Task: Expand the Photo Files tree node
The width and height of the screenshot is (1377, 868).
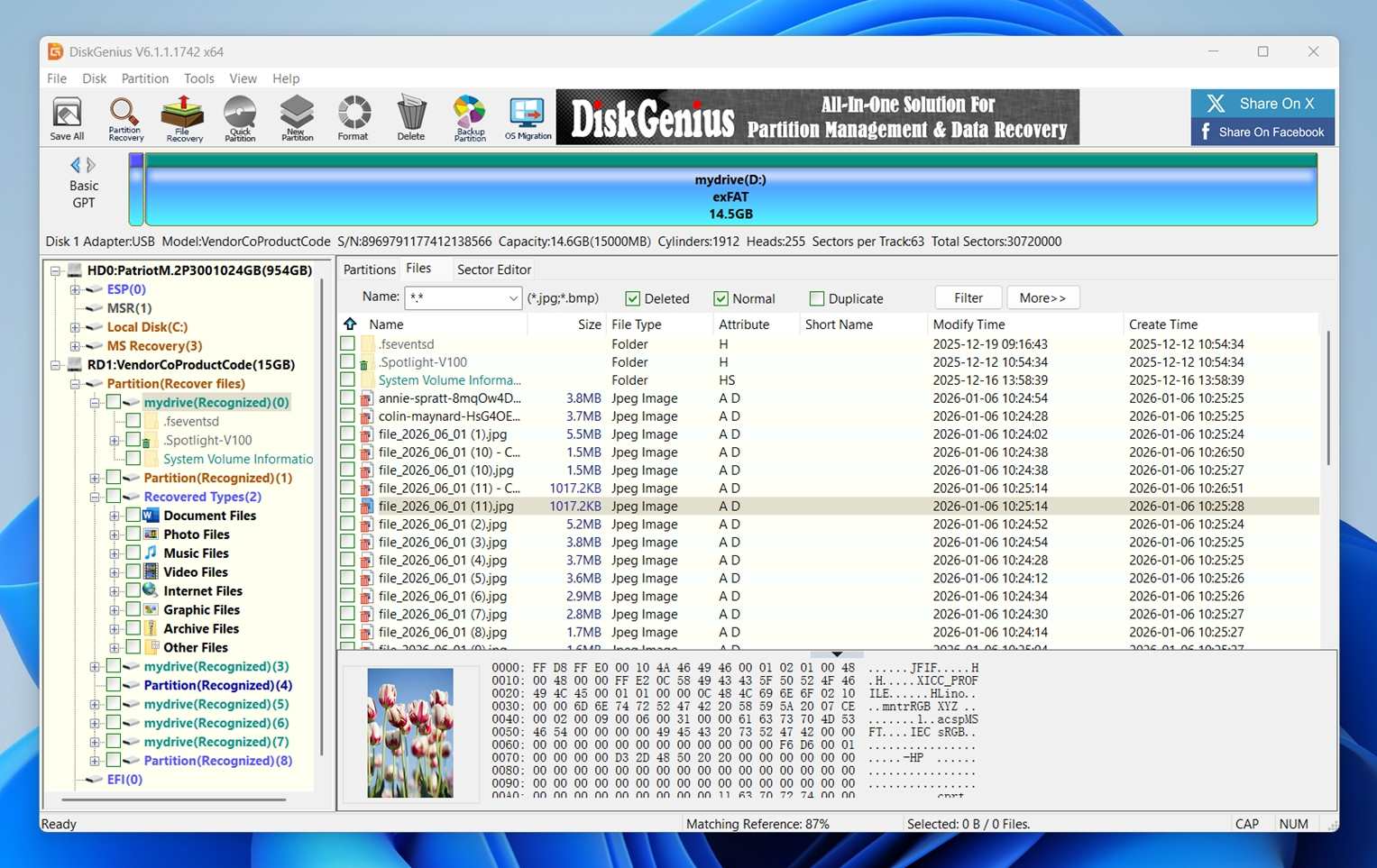Action: click(115, 535)
